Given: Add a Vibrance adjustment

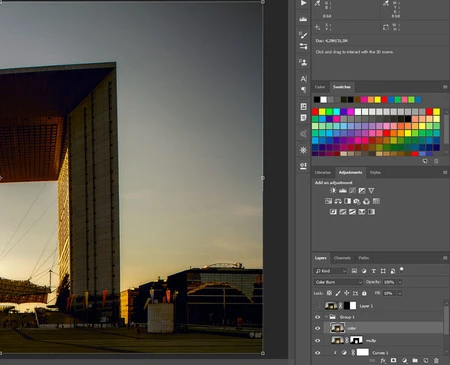Looking at the screenshot, I should [371, 190].
